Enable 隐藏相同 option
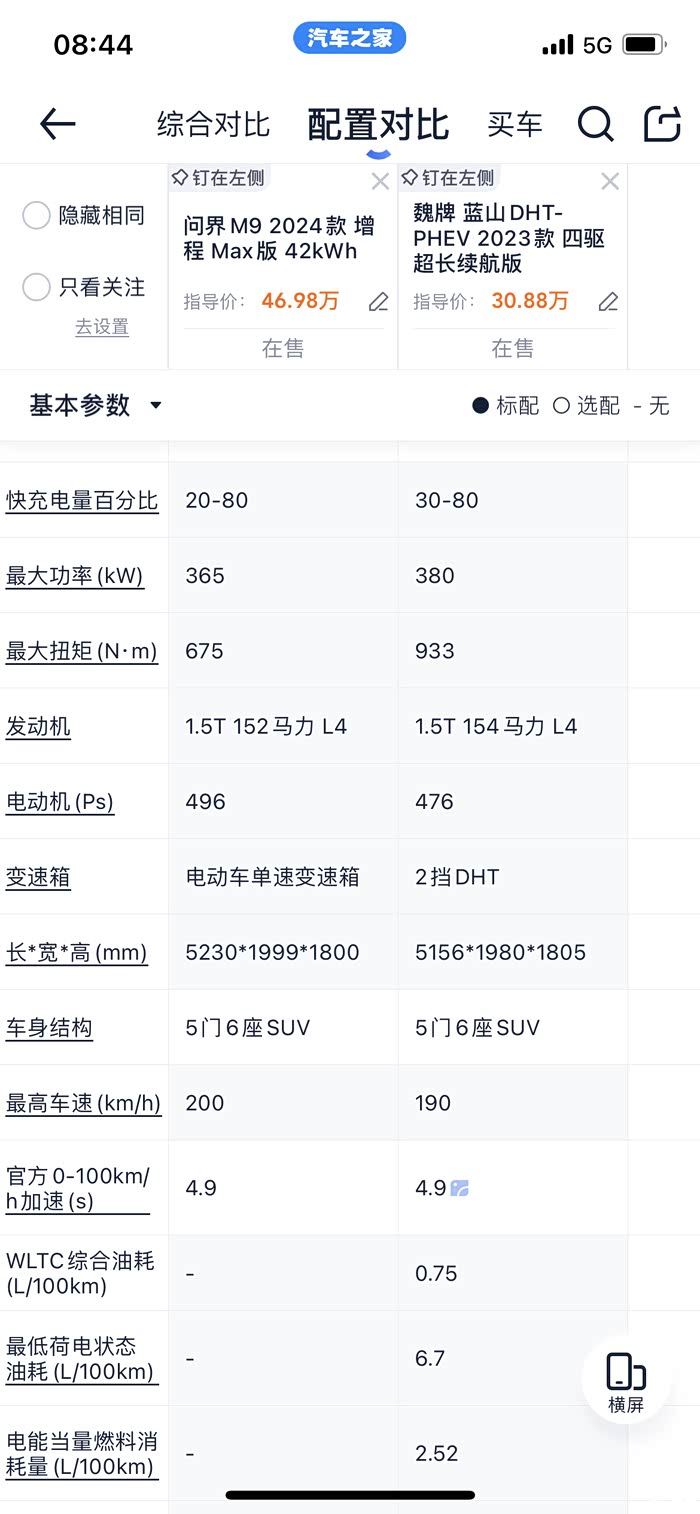 pyautogui.click(x=36, y=215)
